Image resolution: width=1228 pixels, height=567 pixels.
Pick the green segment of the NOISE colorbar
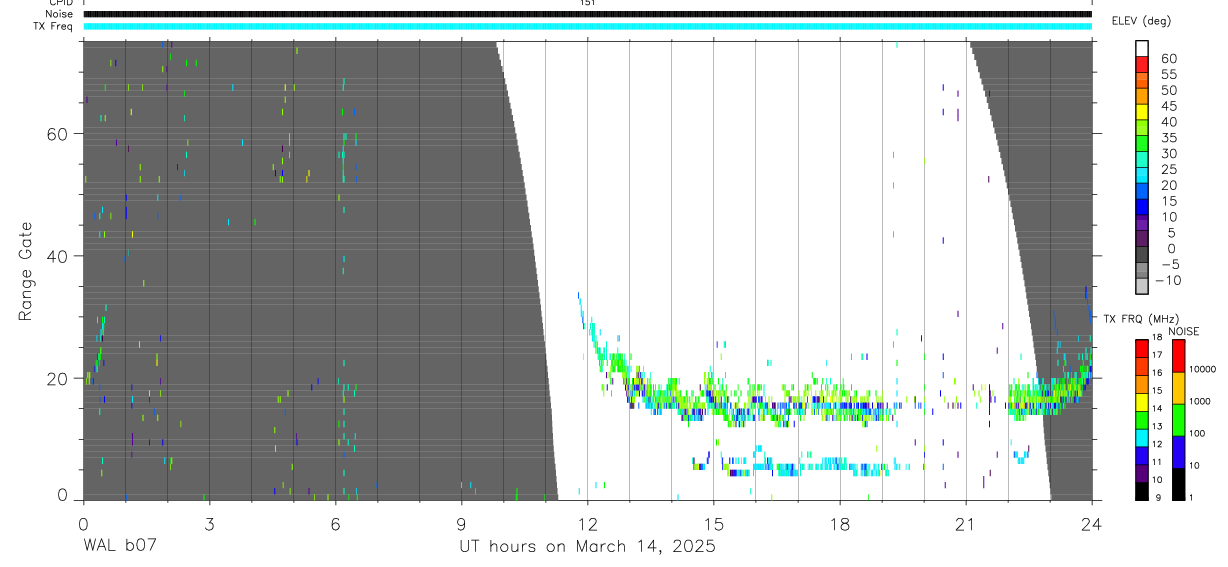tap(1177, 419)
